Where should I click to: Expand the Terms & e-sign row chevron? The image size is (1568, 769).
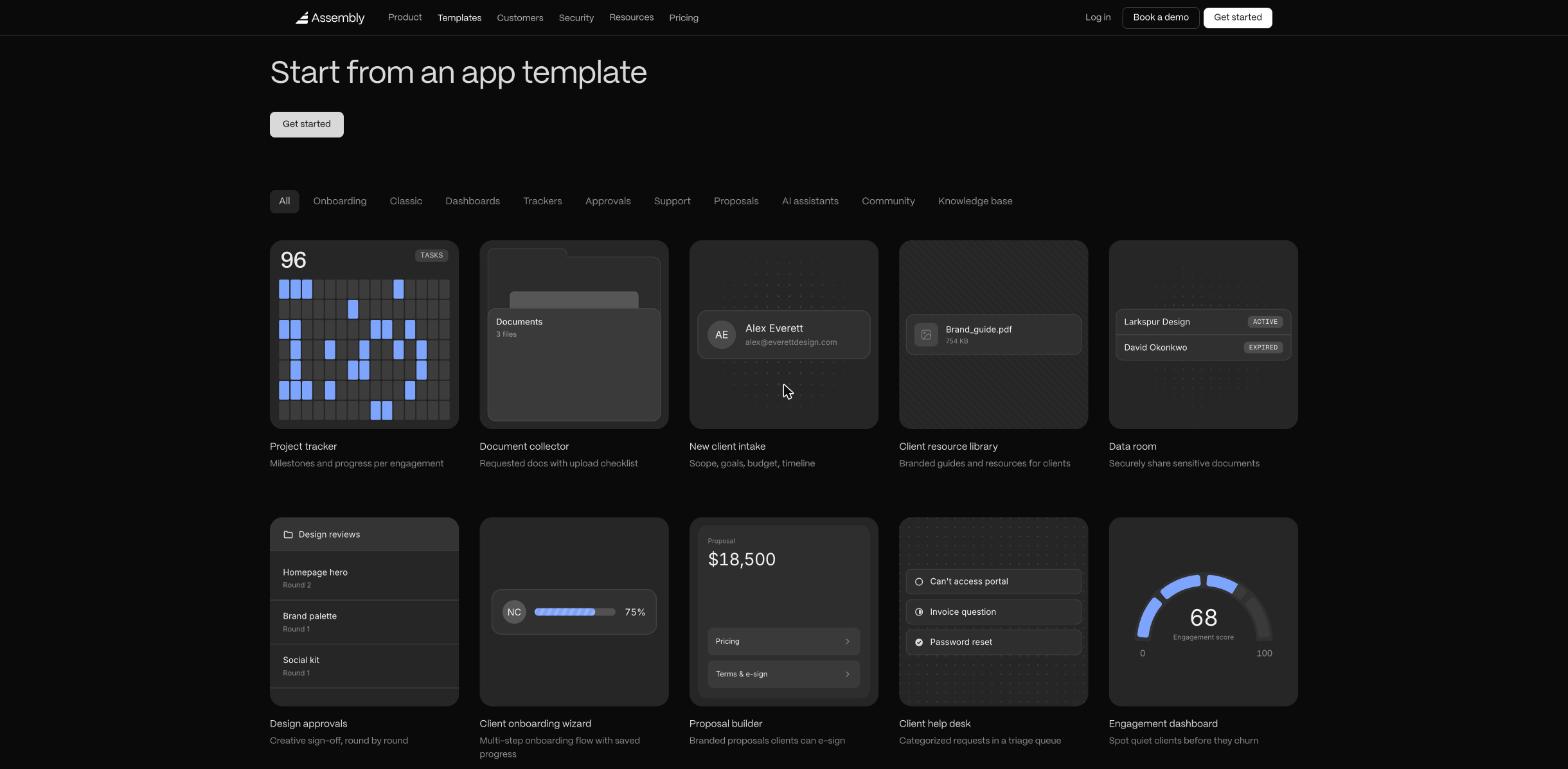847,674
